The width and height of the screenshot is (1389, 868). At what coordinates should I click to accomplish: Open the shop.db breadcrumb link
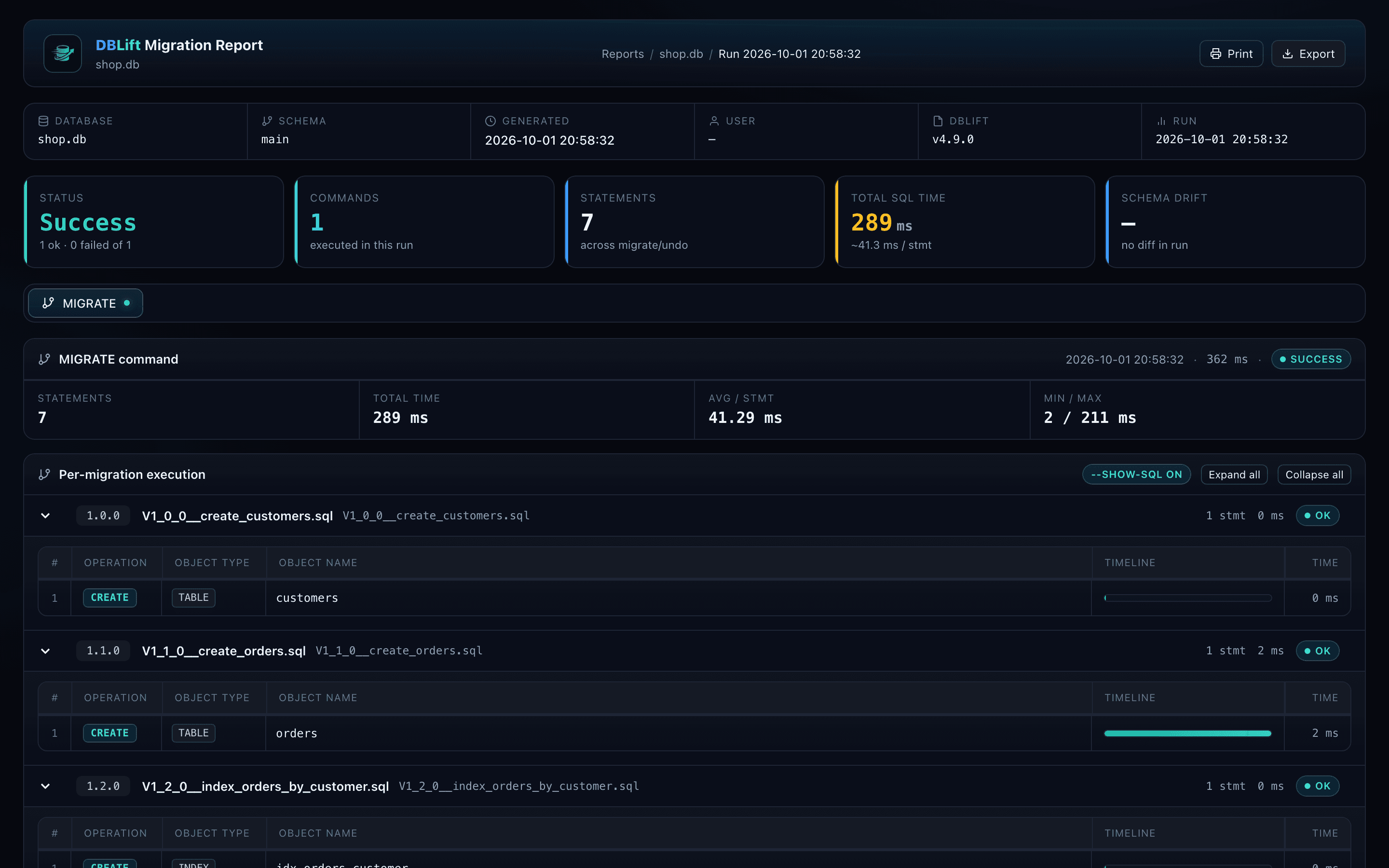pos(681,54)
